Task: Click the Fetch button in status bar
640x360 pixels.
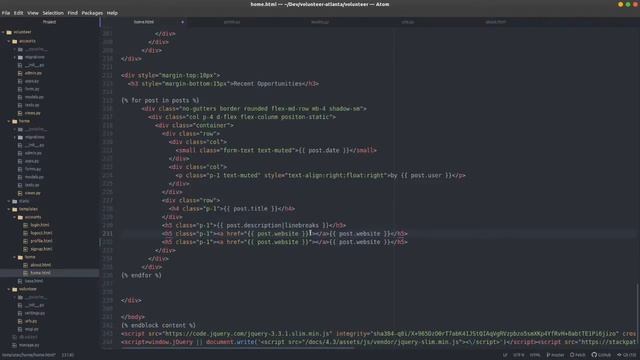Action: click(x=578, y=356)
